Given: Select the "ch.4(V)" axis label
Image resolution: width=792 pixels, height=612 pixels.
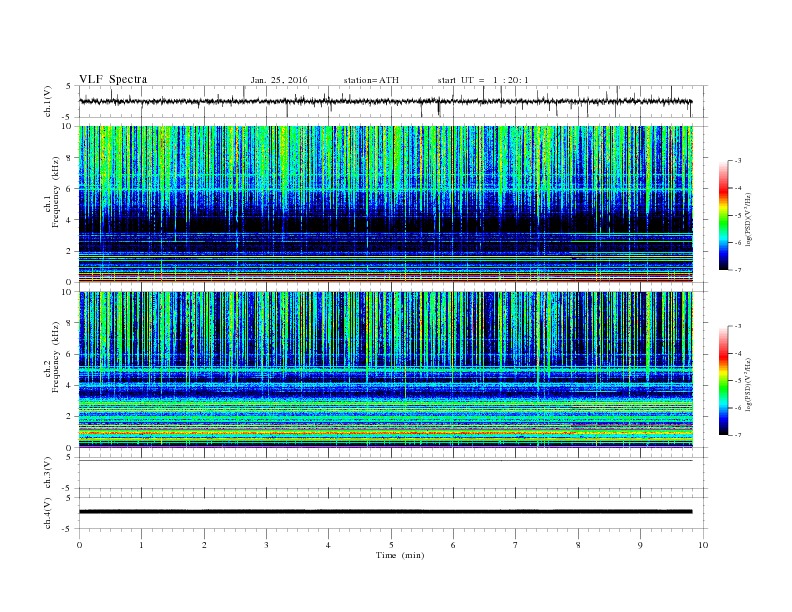Looking at the screenshot, I should tap(47, 513).
